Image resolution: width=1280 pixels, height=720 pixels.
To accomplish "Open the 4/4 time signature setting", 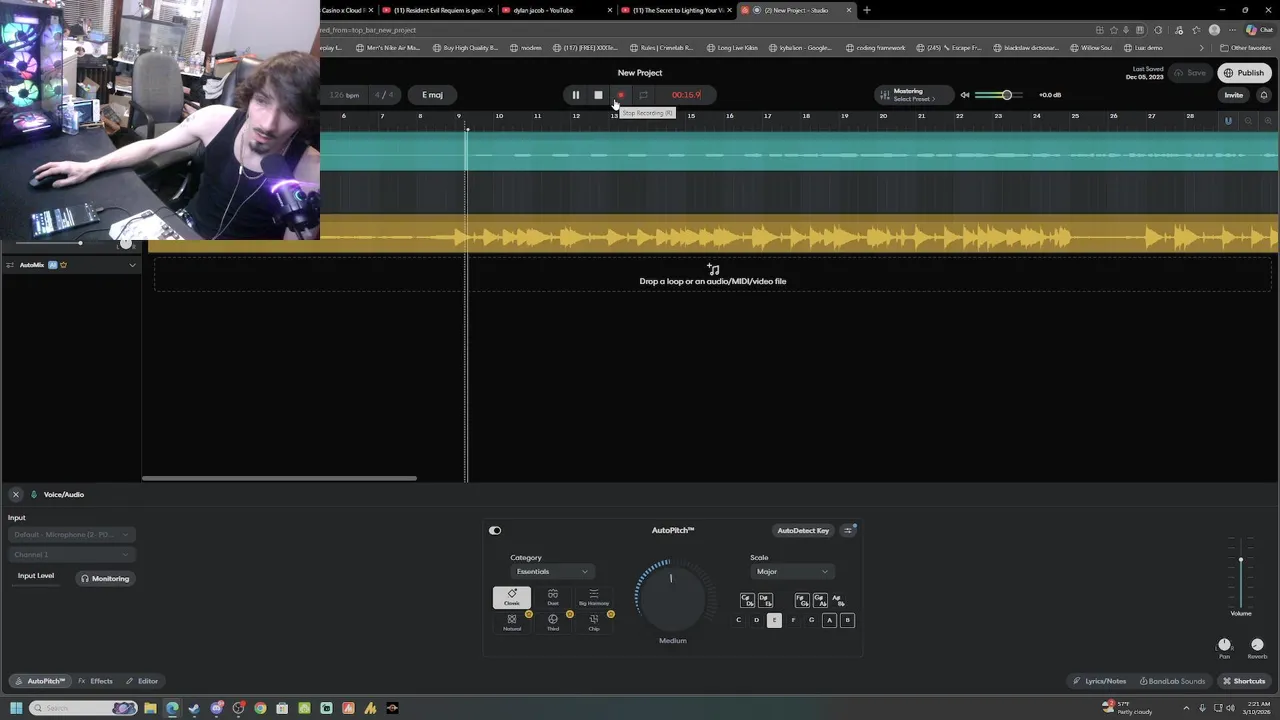I will point(383,95).
